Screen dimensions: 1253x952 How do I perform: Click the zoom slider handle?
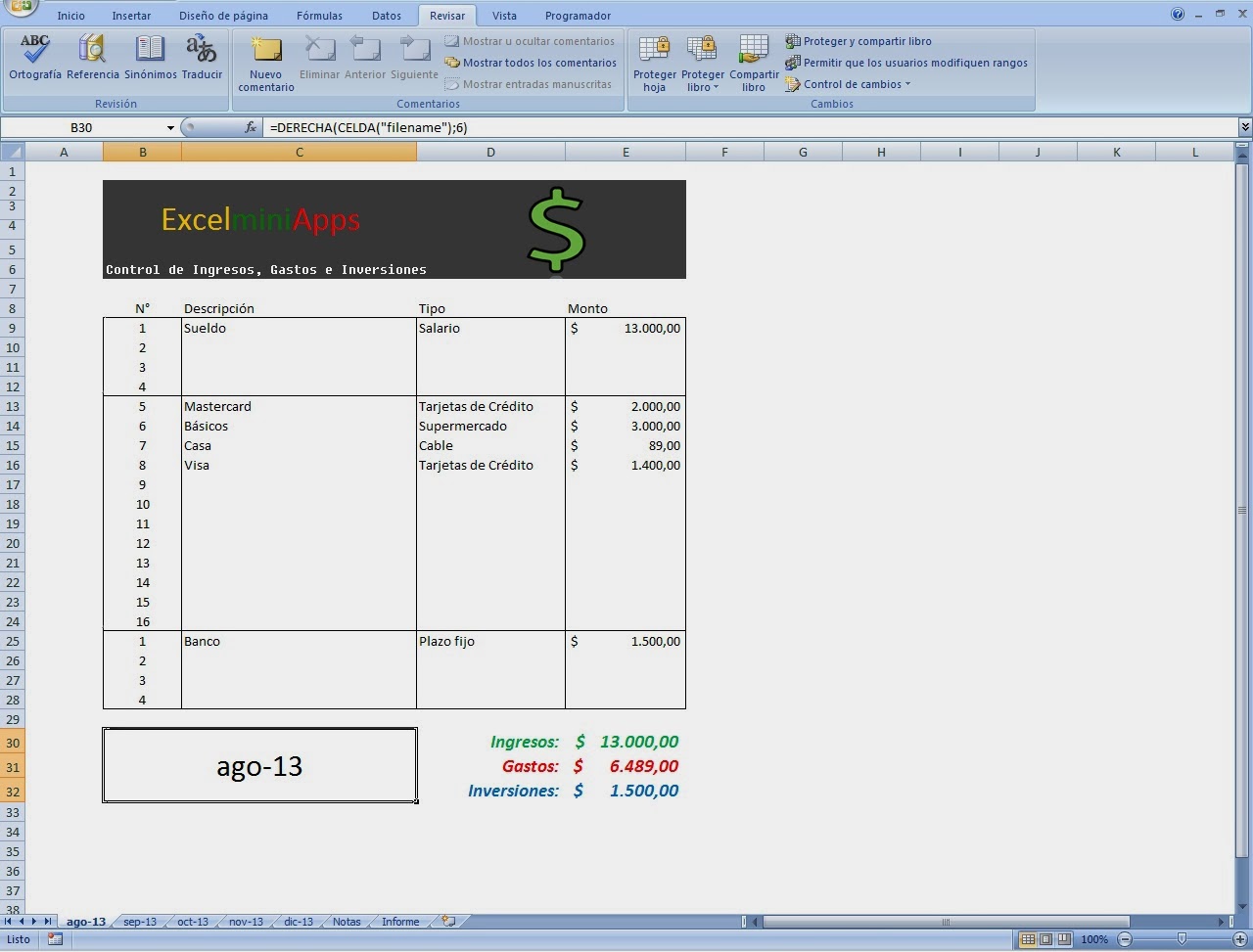click(1182, 939)
